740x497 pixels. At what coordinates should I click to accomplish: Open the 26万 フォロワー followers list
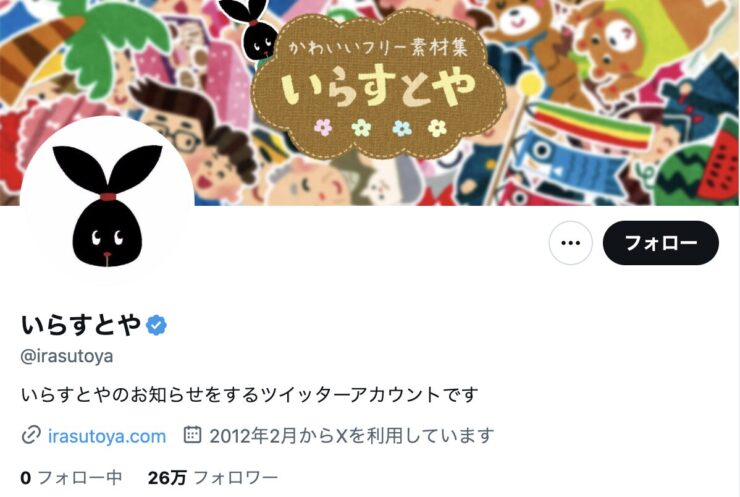point(213,478)
